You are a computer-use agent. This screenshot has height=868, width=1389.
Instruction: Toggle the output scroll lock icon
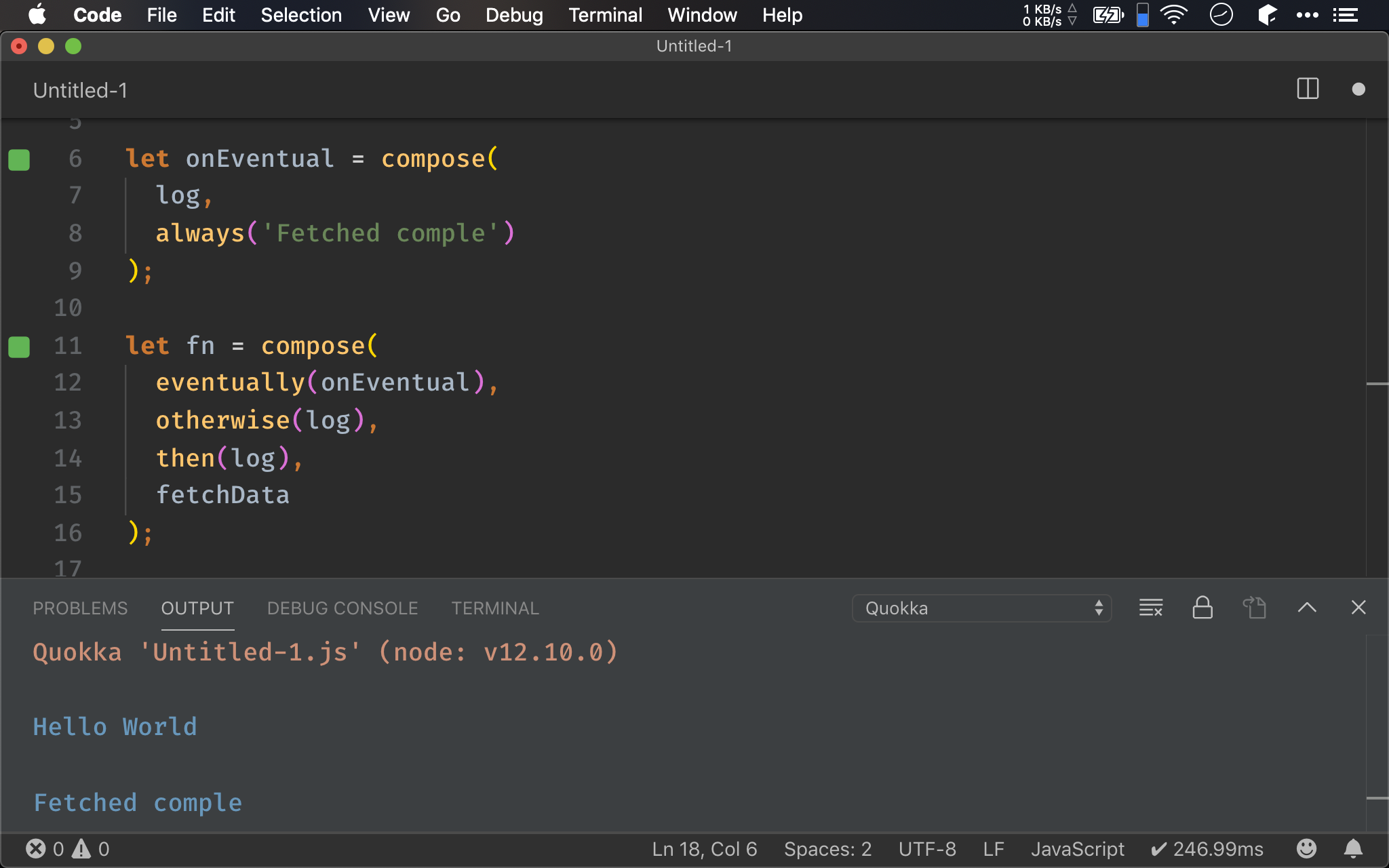1202,608
